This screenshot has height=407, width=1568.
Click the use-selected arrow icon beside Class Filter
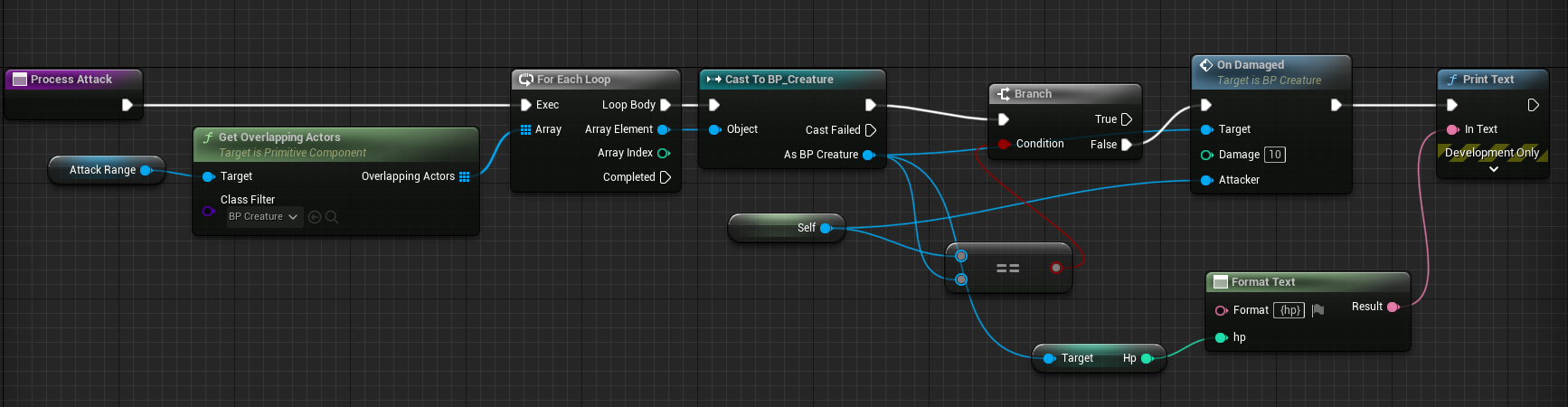coord(315,217)
